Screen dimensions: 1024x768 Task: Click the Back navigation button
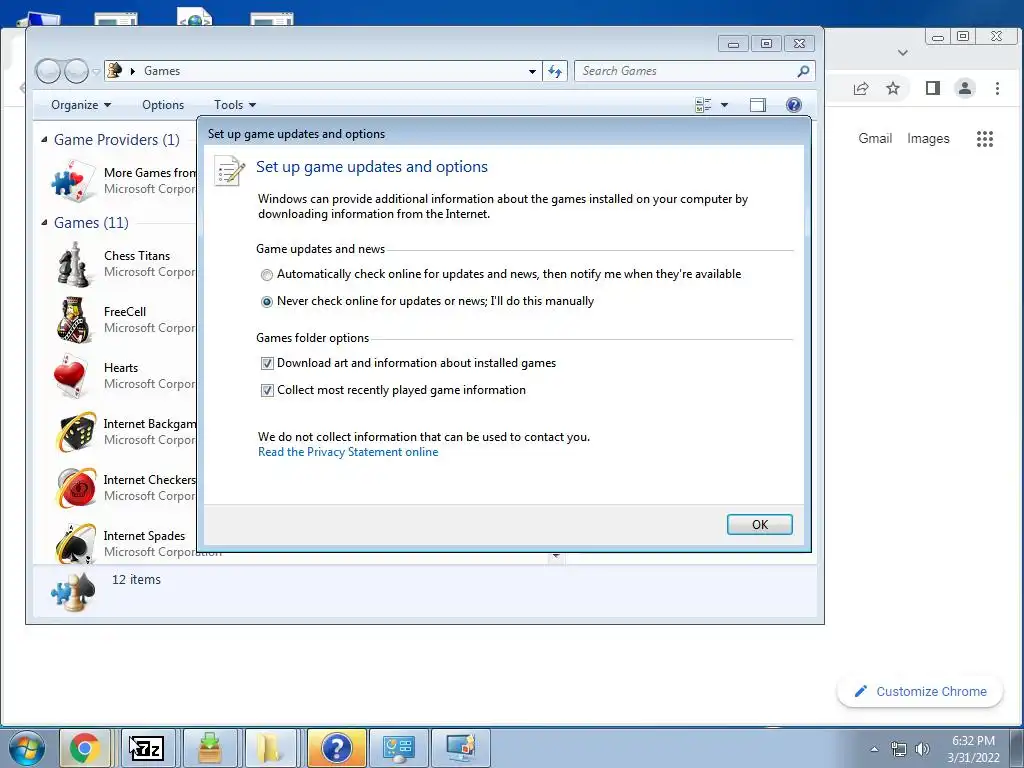pyautogui.click(x=48, y=71)
